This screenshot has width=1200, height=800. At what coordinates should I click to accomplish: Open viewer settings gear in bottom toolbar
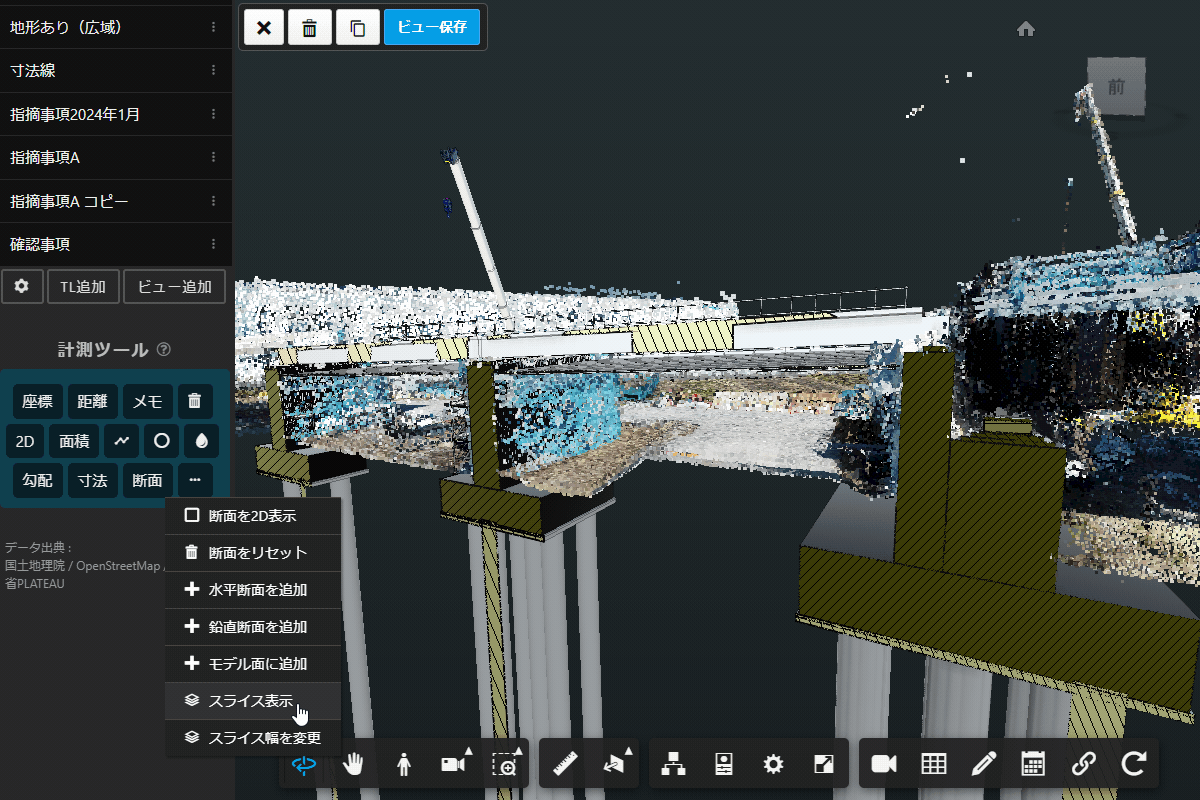[x=773, y=765]
